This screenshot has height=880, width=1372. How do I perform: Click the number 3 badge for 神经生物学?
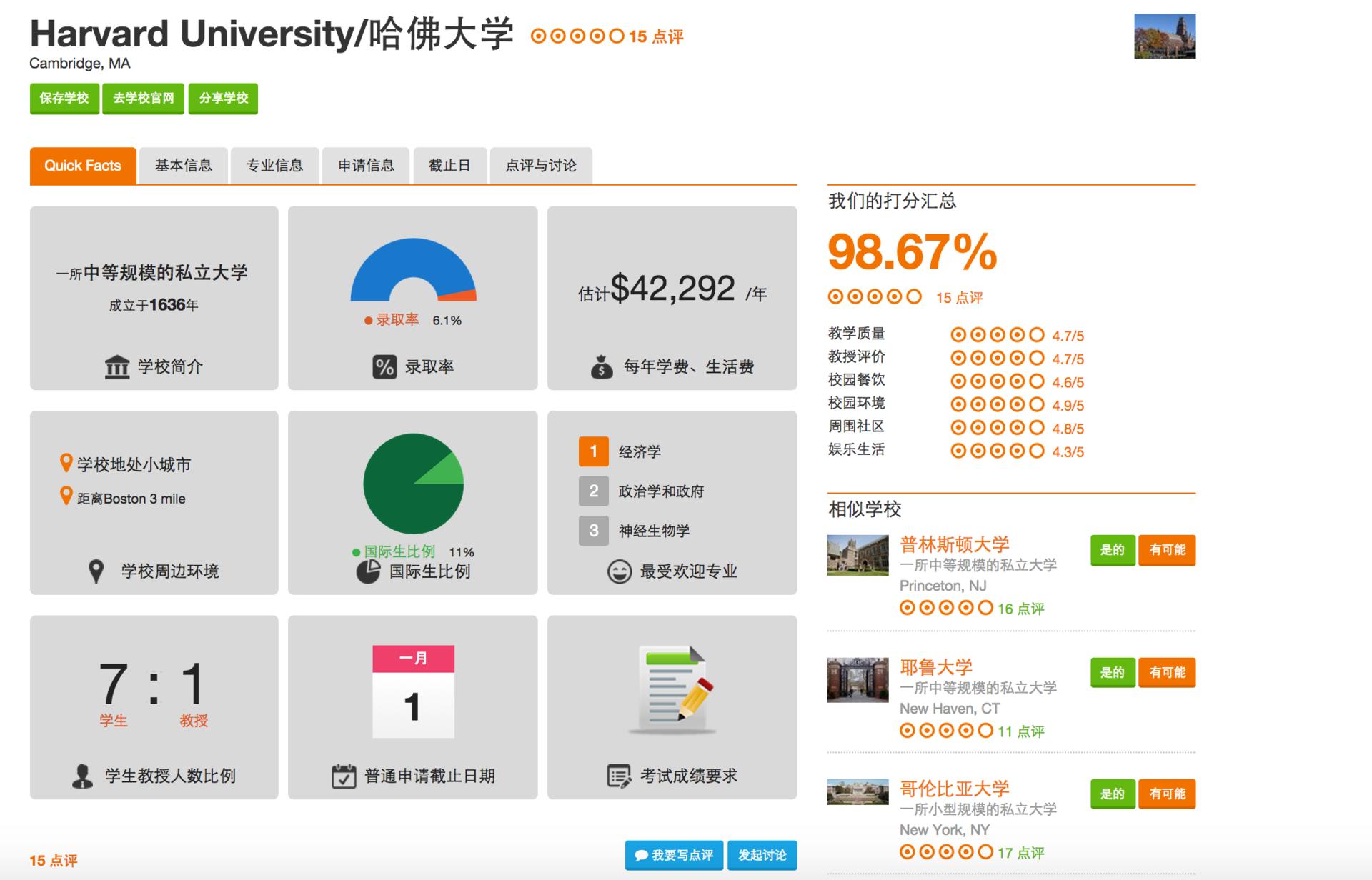coord(594,531)
